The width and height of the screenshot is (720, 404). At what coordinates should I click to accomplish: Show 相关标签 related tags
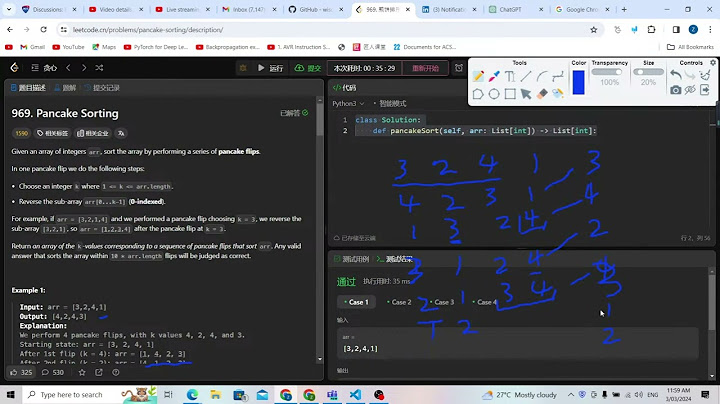click(52, 133)
